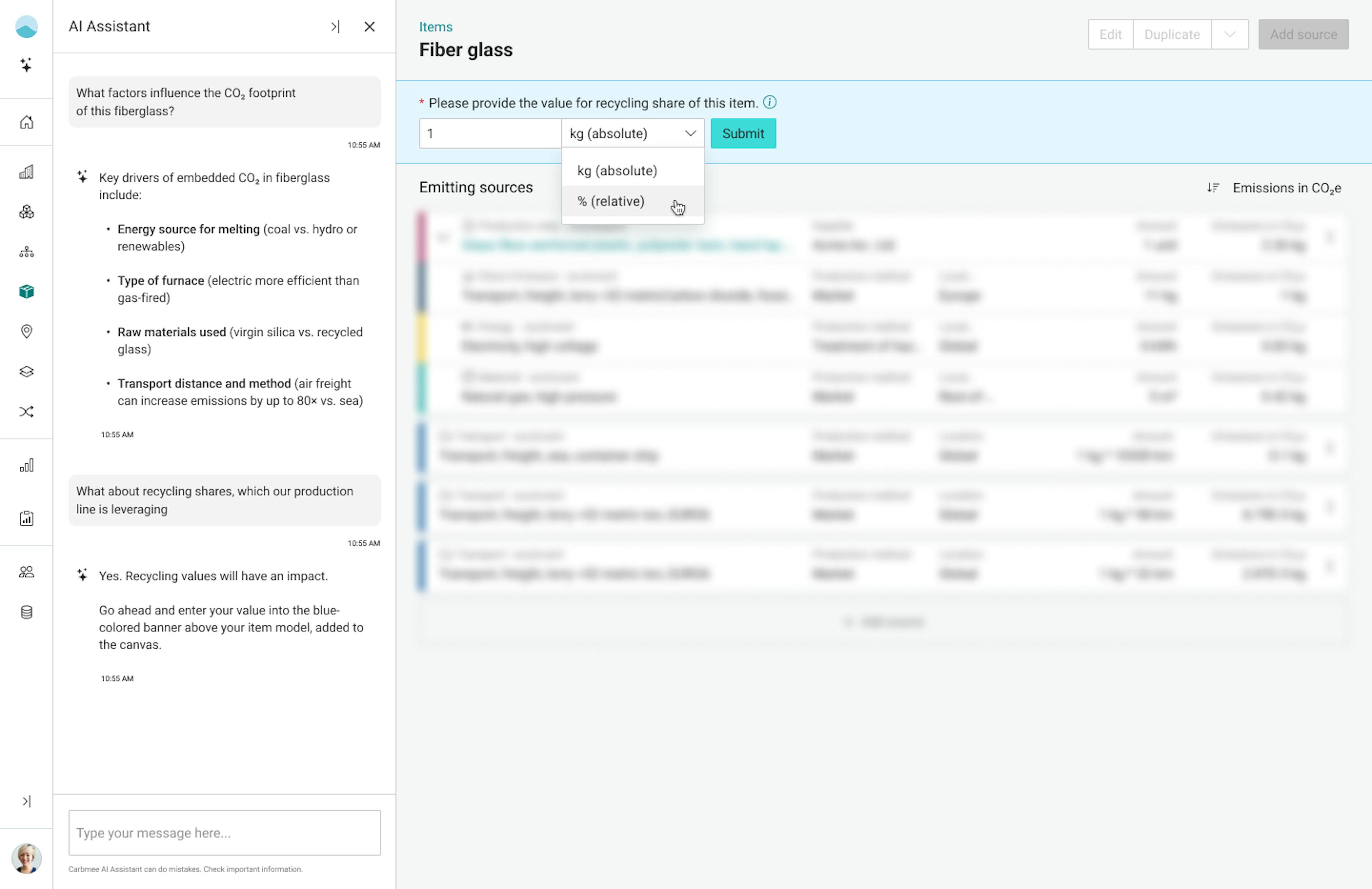Open the AI sparkle assistant icon
Image resolution: width=1372 pixels, height=889 pixels.
[26, 65]
